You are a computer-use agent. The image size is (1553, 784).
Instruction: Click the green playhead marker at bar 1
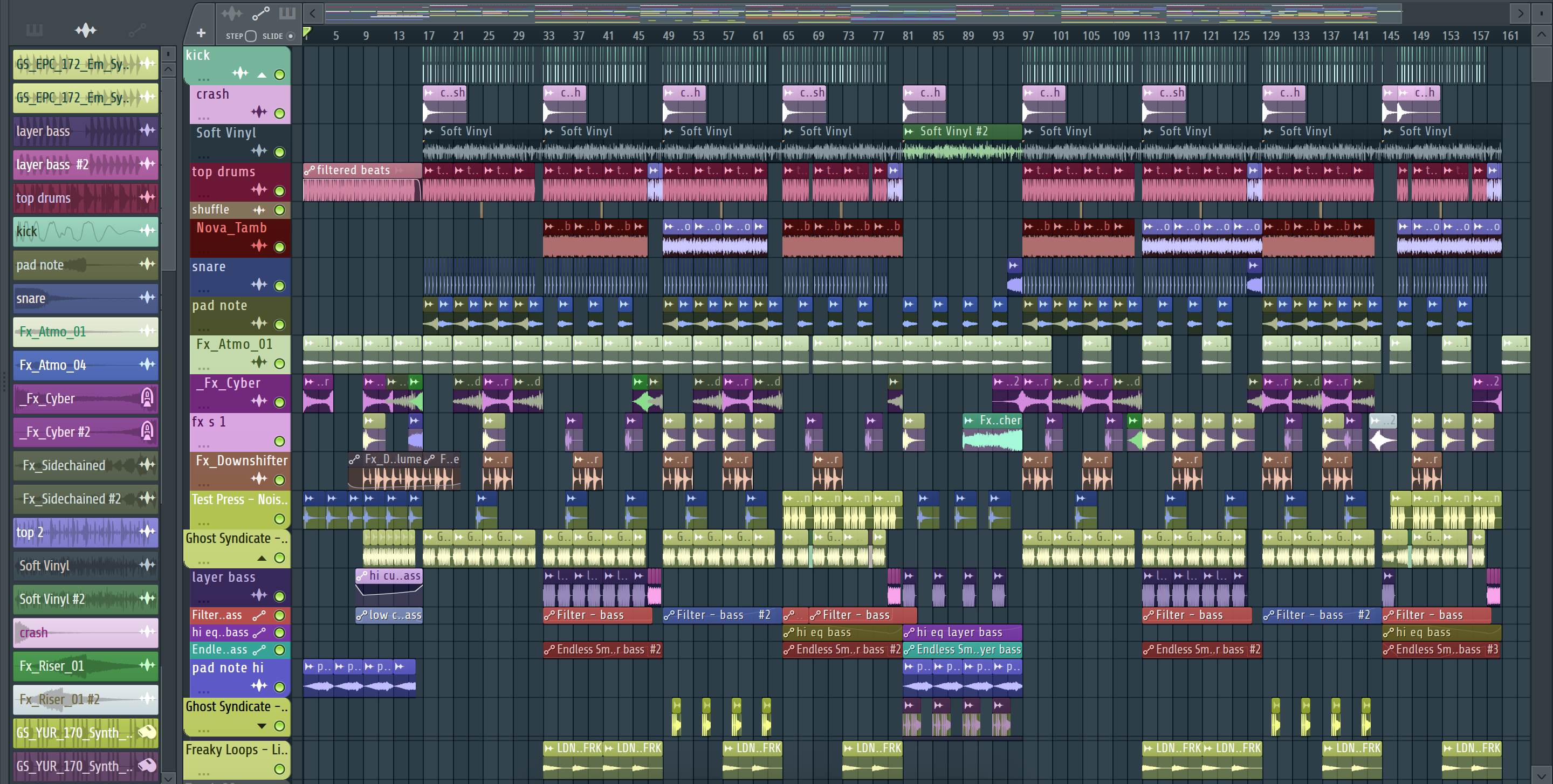tap(307, 32)
